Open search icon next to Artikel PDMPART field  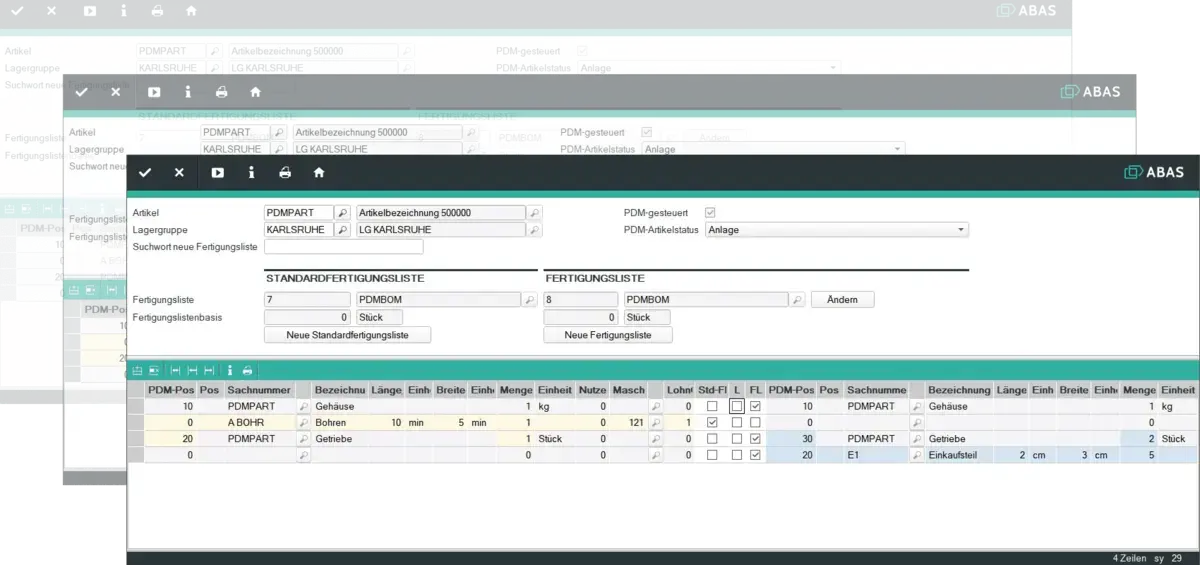click(342, 213)
